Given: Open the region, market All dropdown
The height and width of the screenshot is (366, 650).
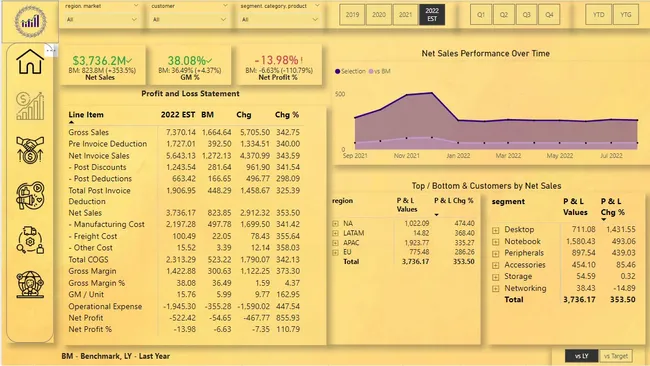Looking at the screenshot, I should (x=102, y=19).
